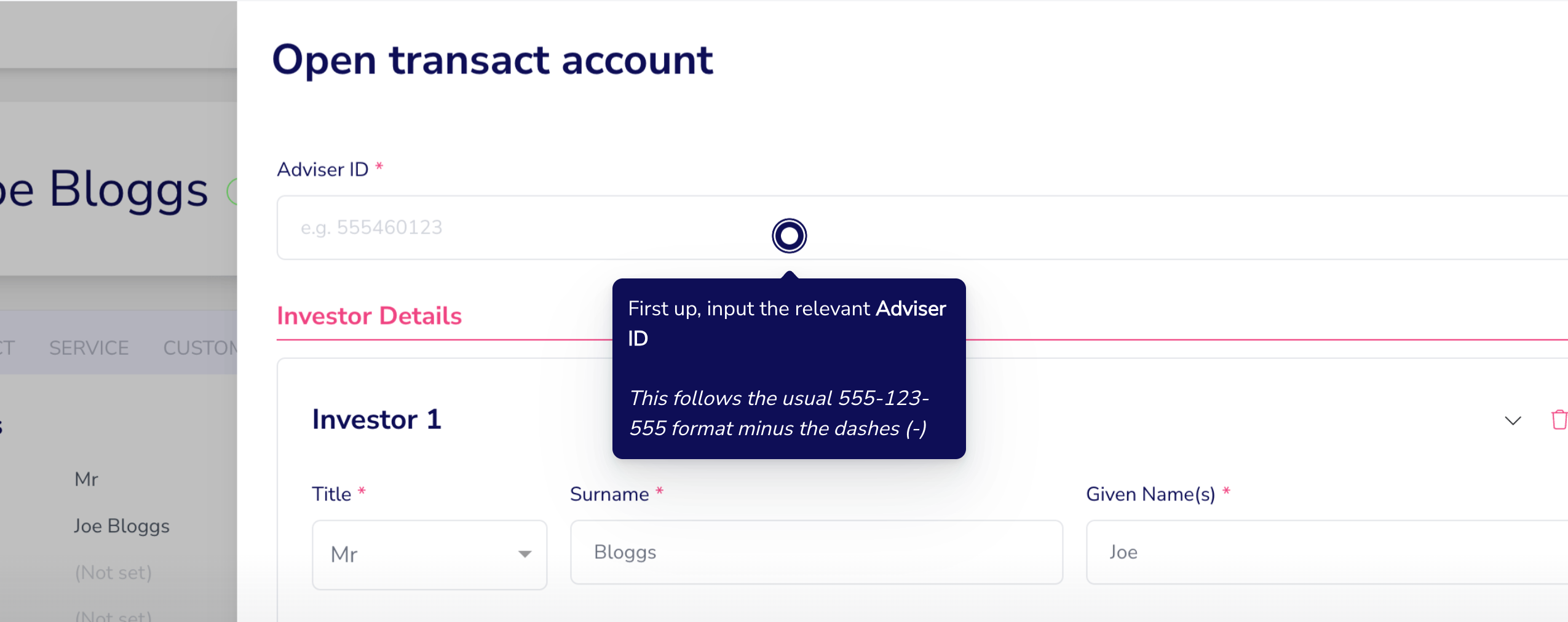Click the Mr title in background panel
This screenshot has height=622, width=1568.
86,479
